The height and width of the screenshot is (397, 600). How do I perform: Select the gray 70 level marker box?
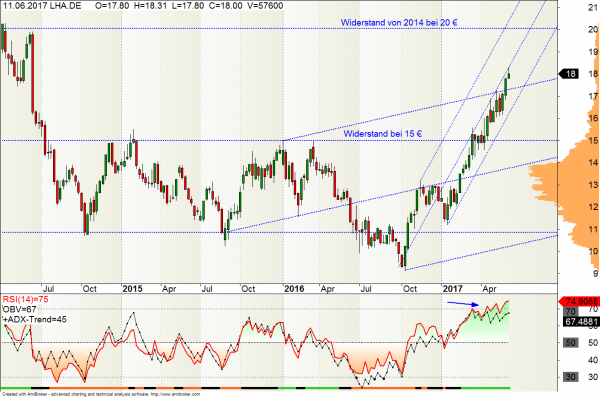pos(571,311)
